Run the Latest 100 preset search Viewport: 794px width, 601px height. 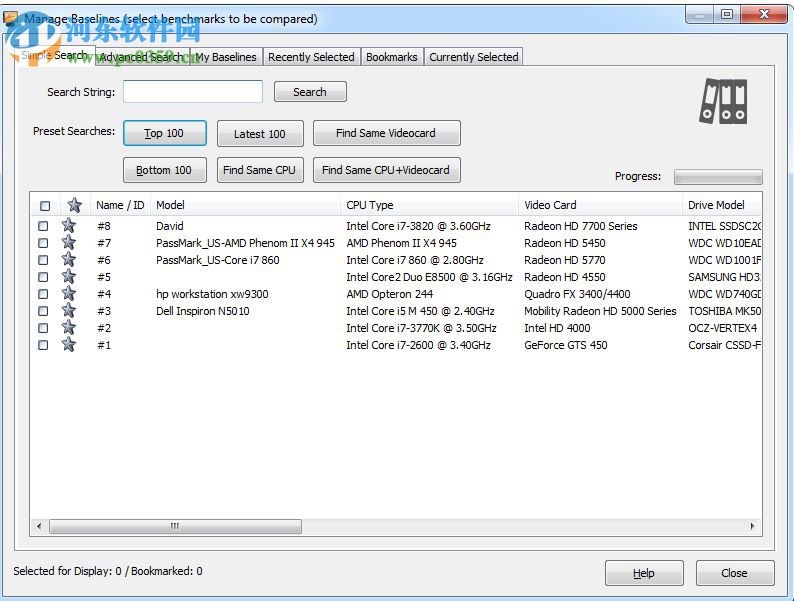point(260,134)
